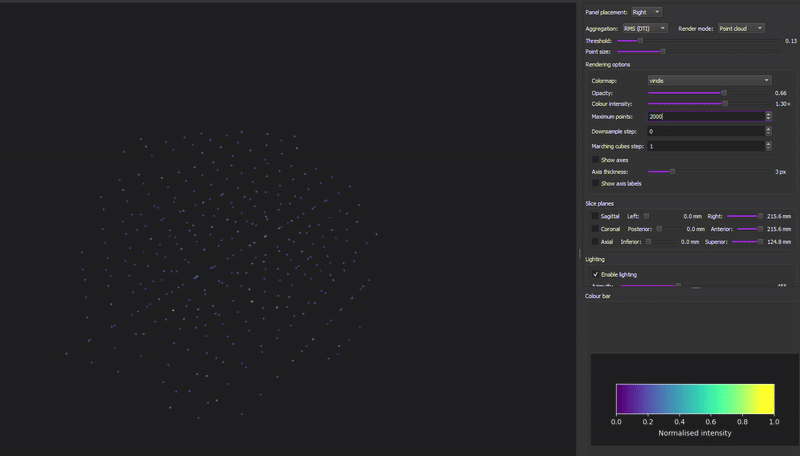Enable the Sagittal slice plane checkbox
800x456 pixels.
pos(596,216)
